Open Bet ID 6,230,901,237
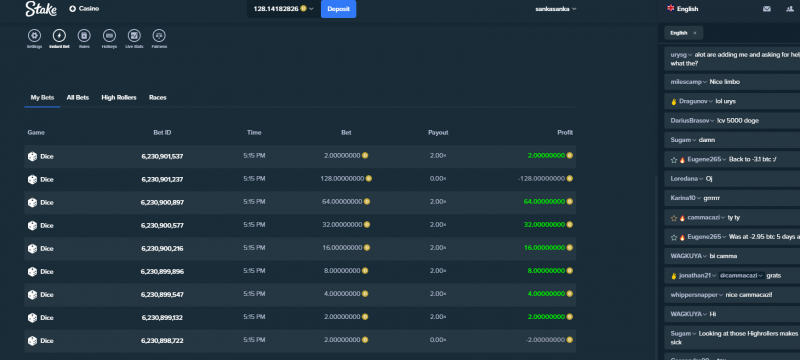 pos(162,179)
